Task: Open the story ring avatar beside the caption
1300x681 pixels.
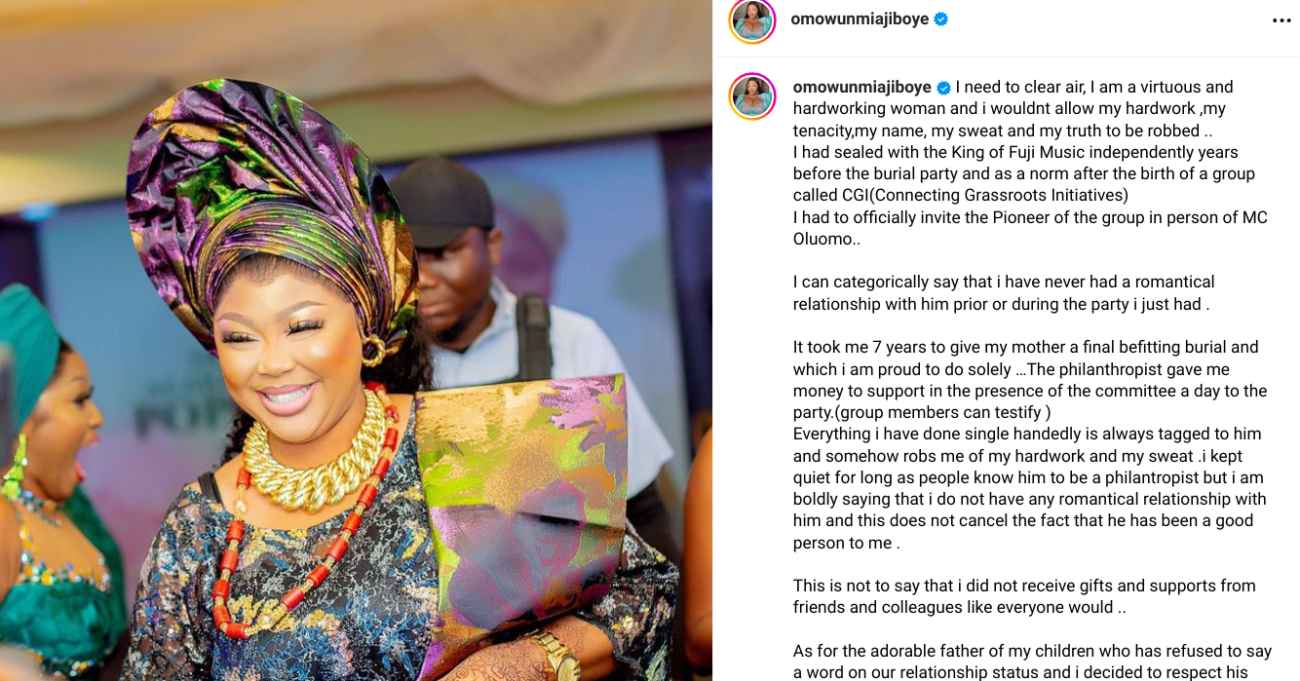Action: click(x=752, y=96)
